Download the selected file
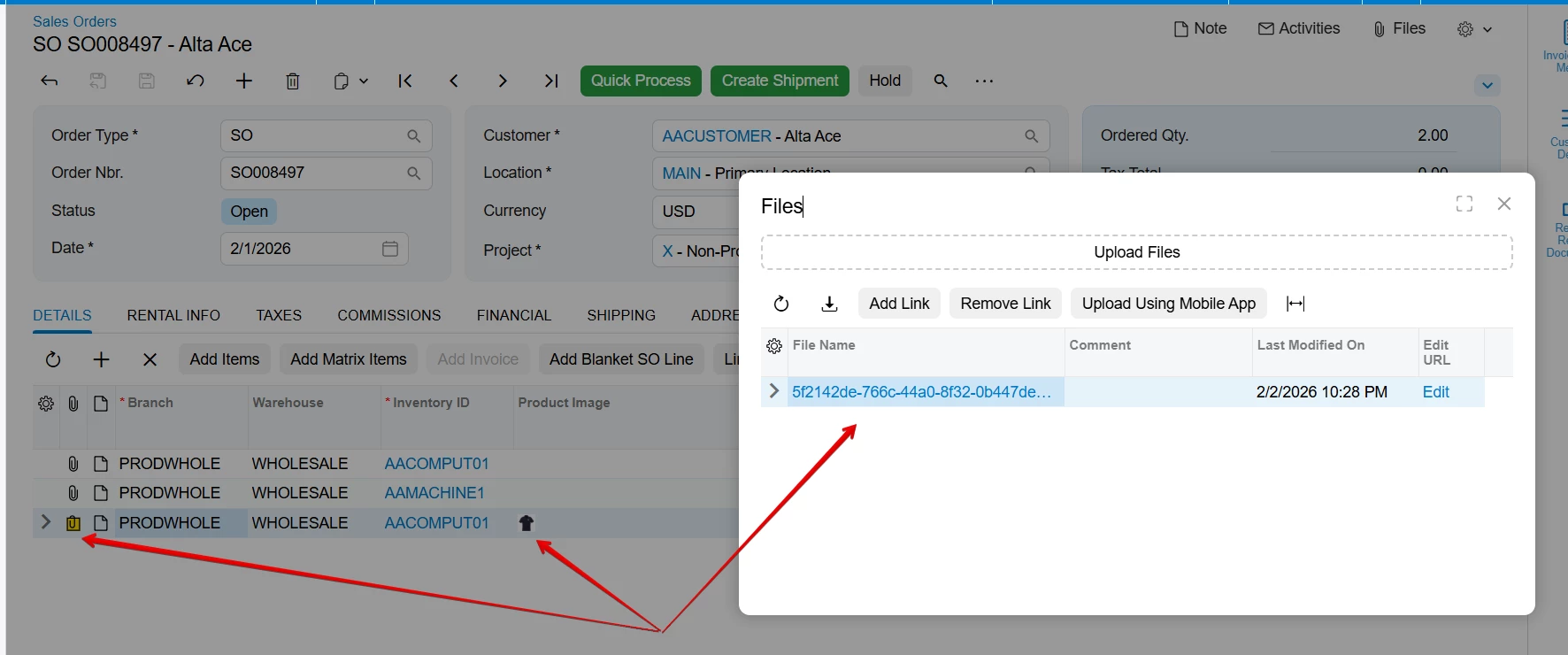The height and width of the screenshot is (655, 1568). click(x=830, y=304)
